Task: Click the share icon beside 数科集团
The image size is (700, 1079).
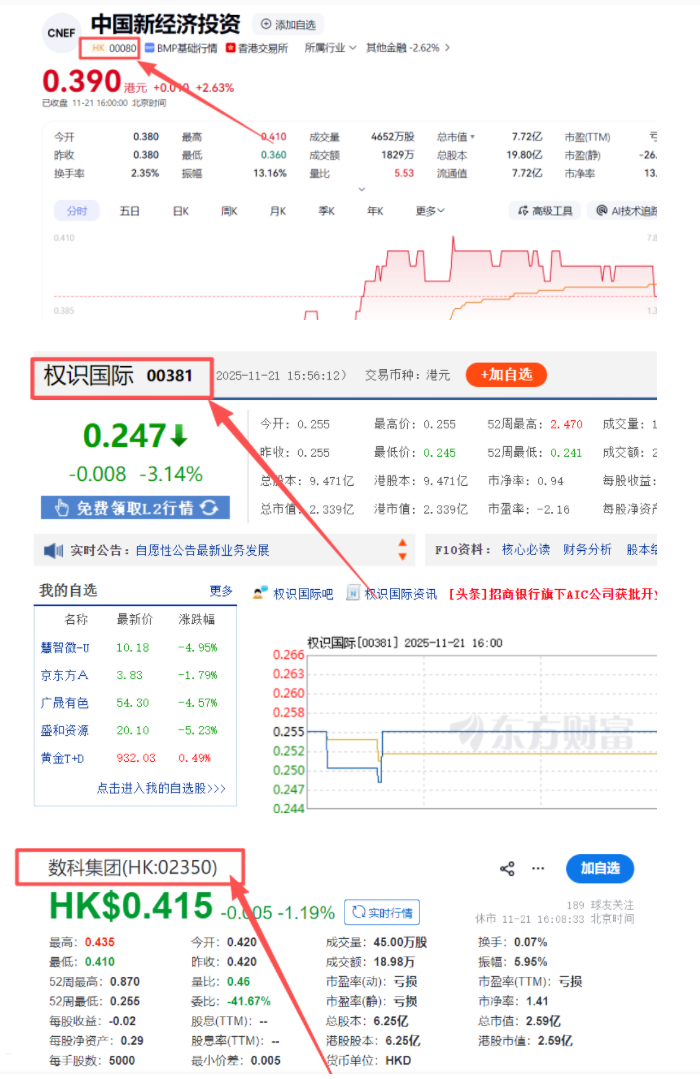Action: point(507,868)
